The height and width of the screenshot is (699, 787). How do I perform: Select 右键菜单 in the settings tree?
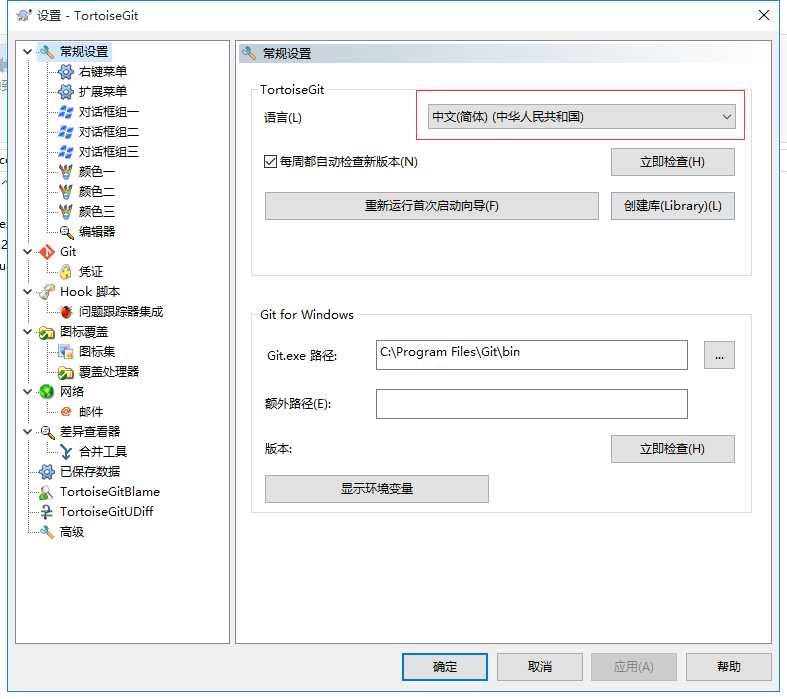tap(103, 72)
